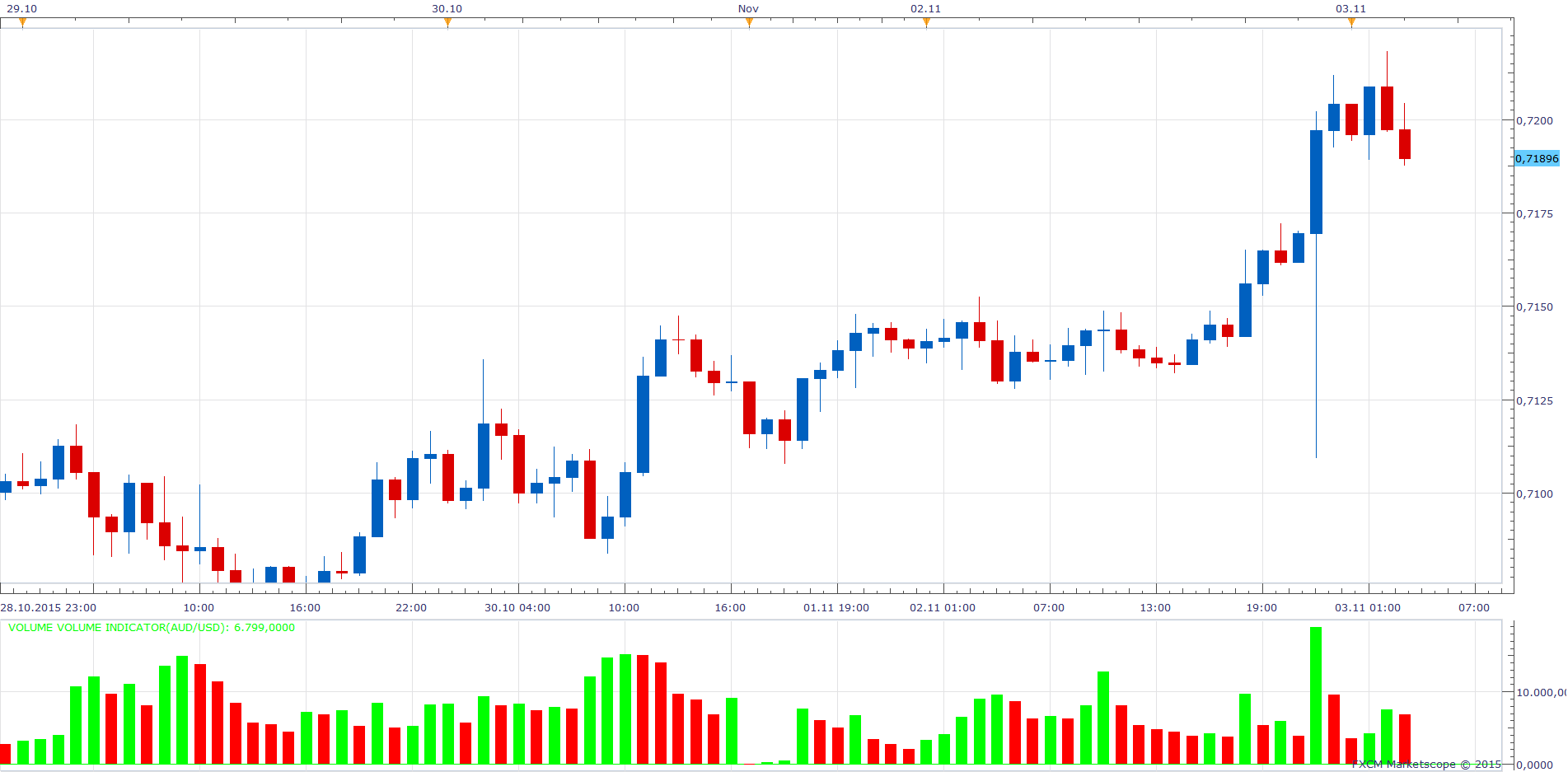
Task: Click the 0,7100 price axis label
Action: point(1534,494)
